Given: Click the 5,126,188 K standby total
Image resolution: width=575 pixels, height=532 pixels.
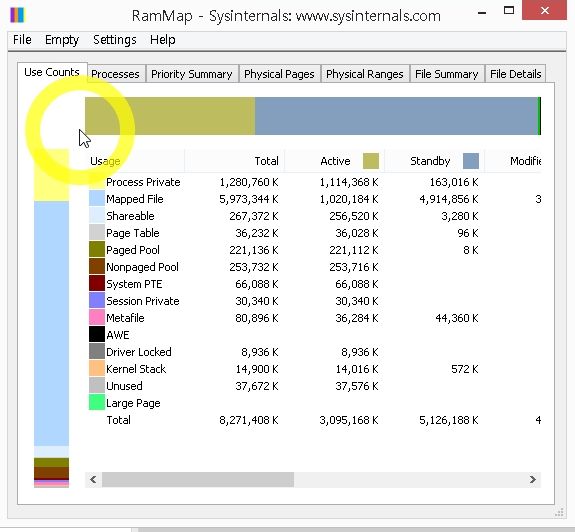Looking at the screenshot, I should 449,420.
